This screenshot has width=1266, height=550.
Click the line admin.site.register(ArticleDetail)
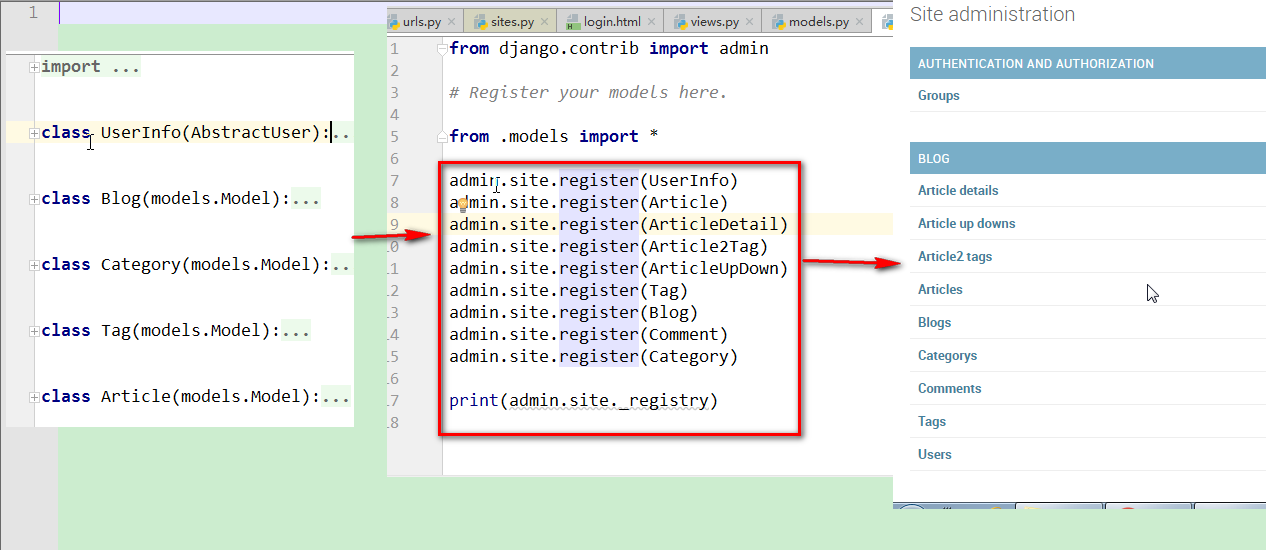(x=618, y=225)
